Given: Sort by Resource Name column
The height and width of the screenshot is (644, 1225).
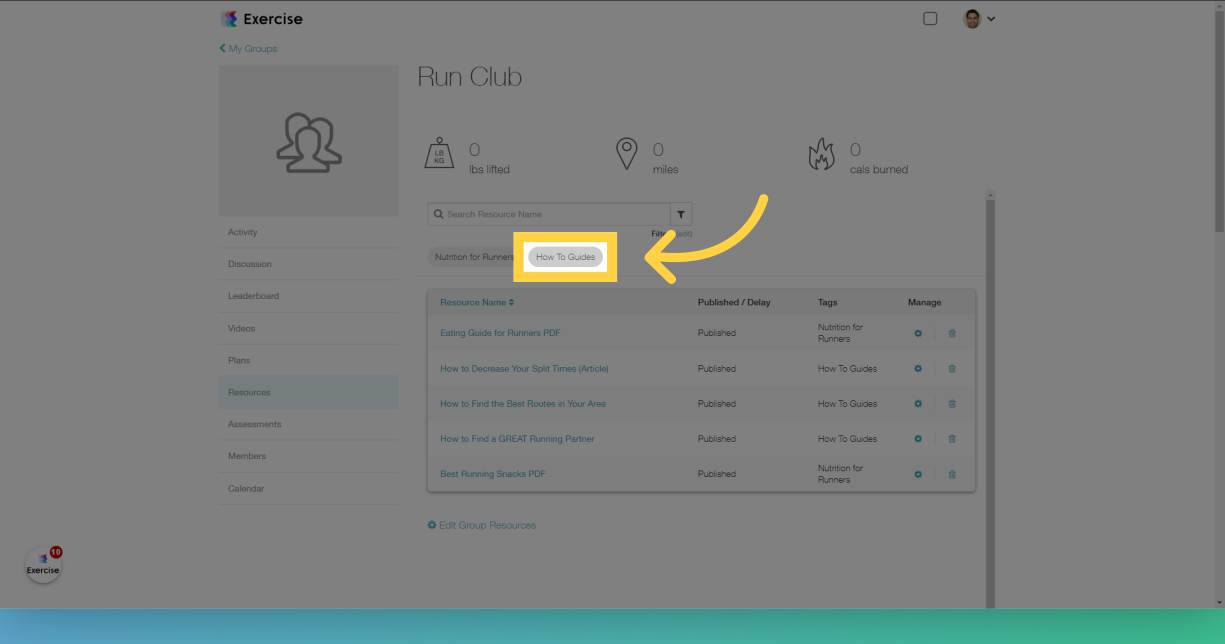Looking at the screenshot, I should click(x=477, y=302).
